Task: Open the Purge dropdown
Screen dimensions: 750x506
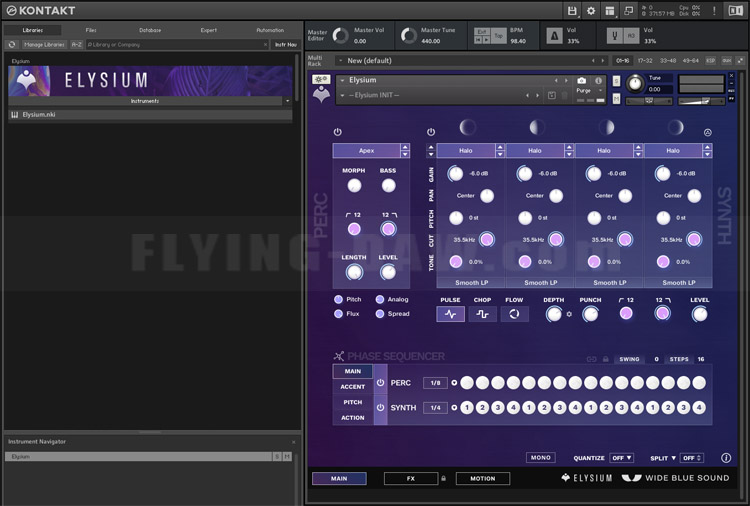Action: tap(589, 90)
